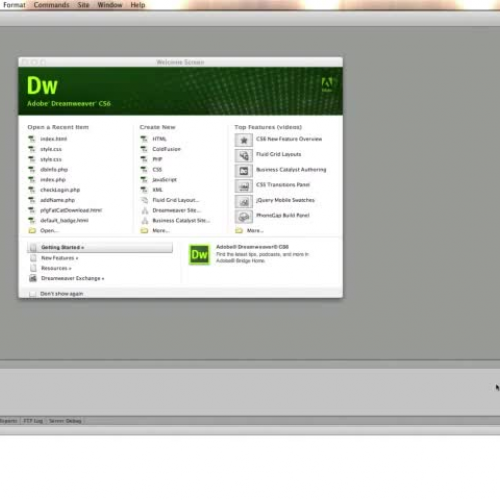Open recent file index.html
The image size is (500, 500).
[54, 139]
